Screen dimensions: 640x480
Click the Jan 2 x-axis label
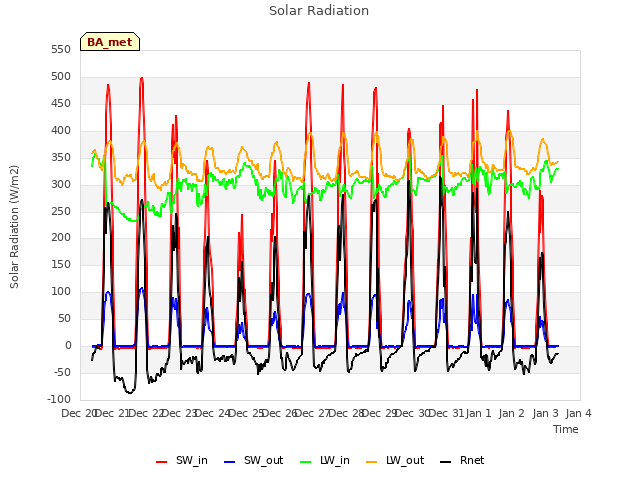pyautogui.click(x=512, y=413)
